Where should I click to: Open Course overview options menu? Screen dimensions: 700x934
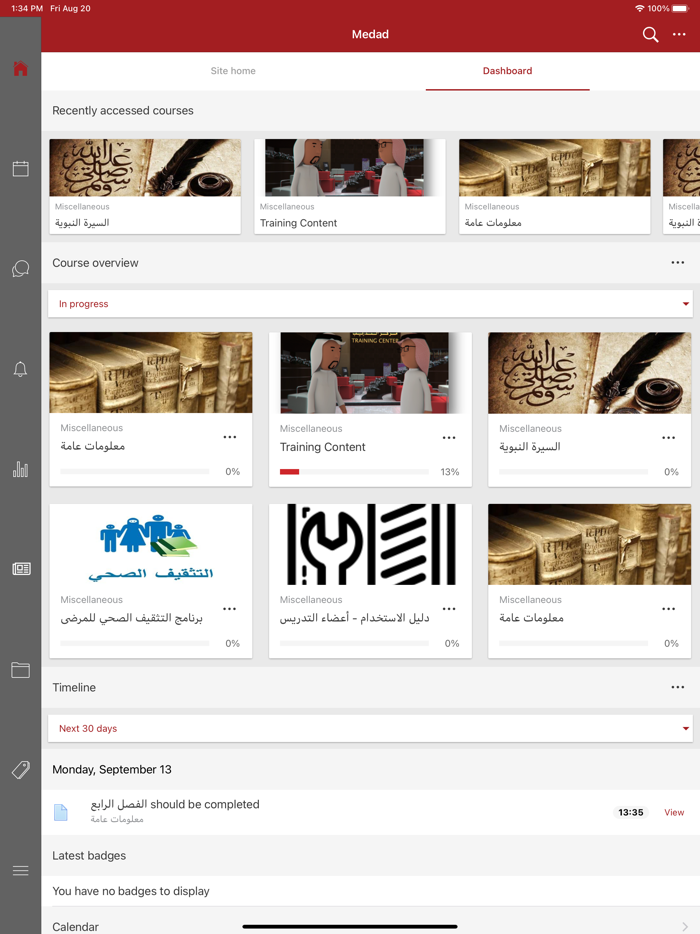677,263
